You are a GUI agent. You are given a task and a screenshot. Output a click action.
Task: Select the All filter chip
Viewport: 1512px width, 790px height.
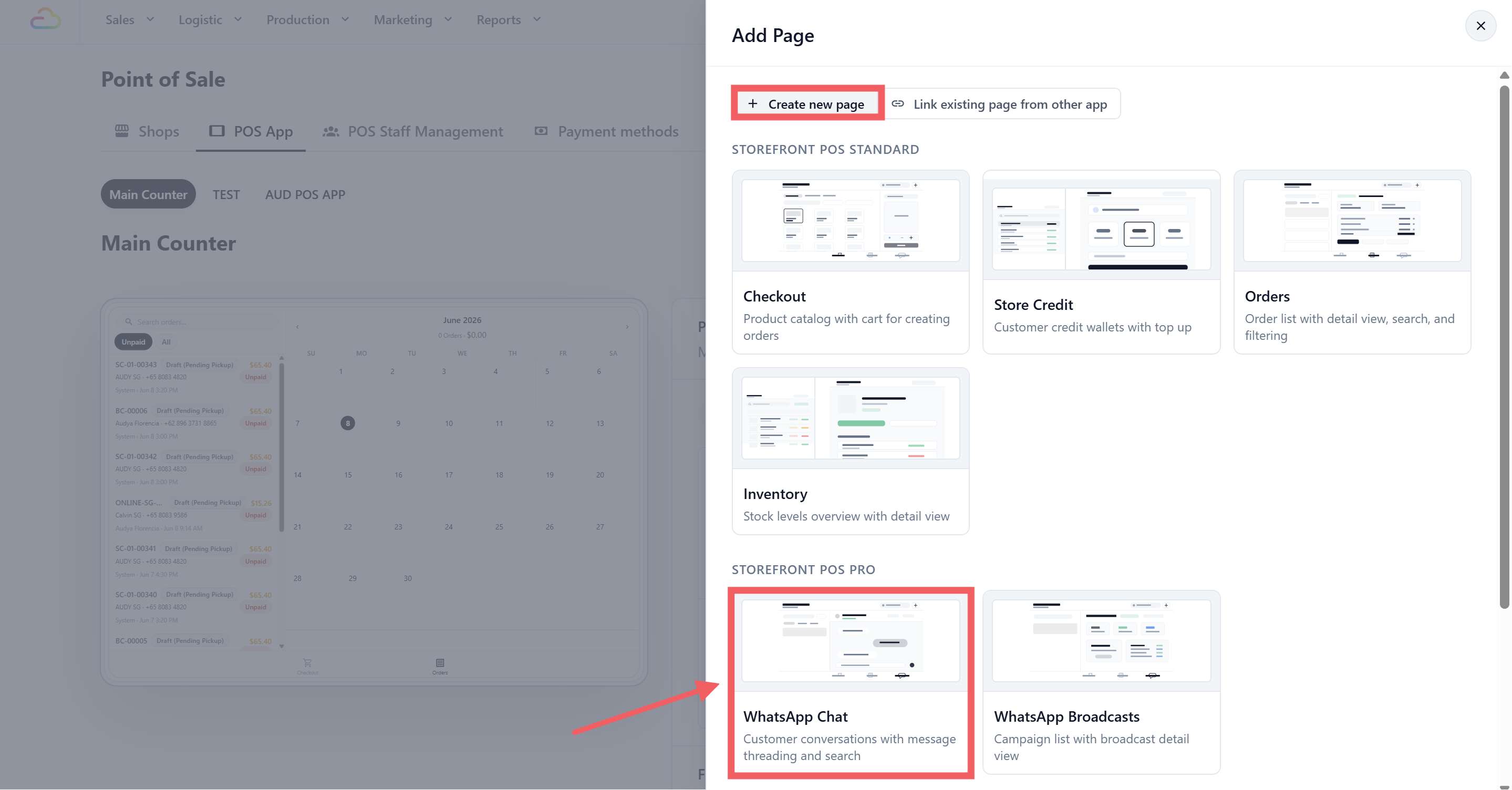pyautogui.click(x=166, y=342)
